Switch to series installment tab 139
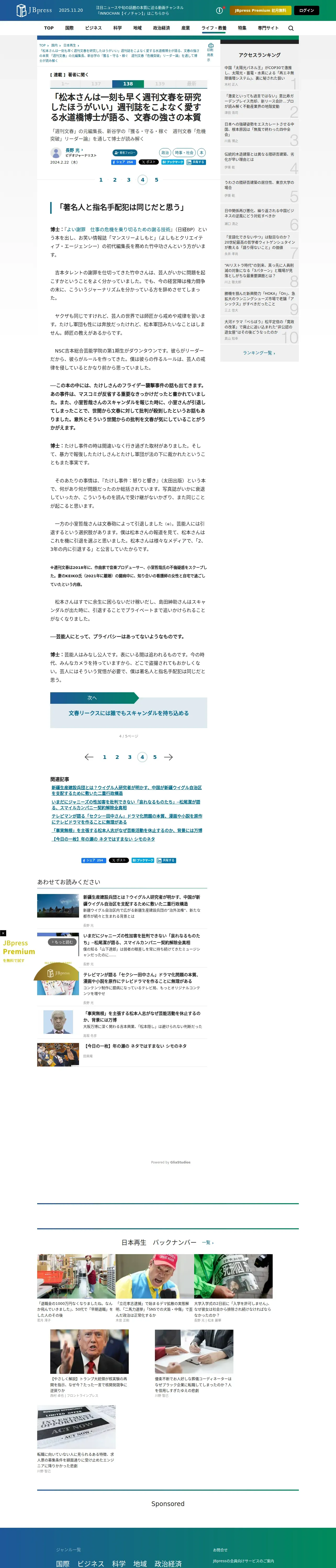336x1568 pixels. 160,84
